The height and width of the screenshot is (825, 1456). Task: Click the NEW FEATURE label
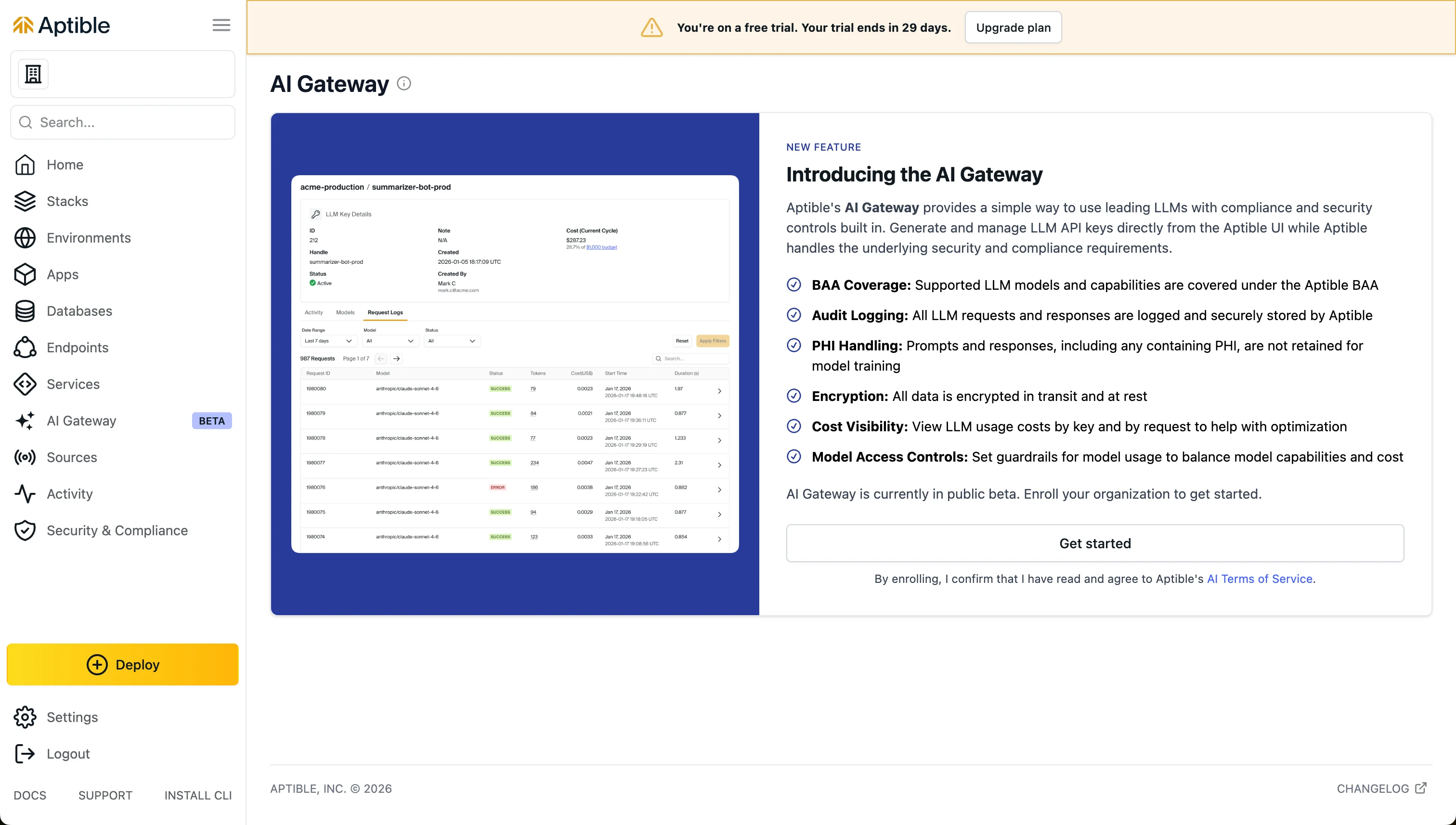pyautogui.click(x=823, y=147)
